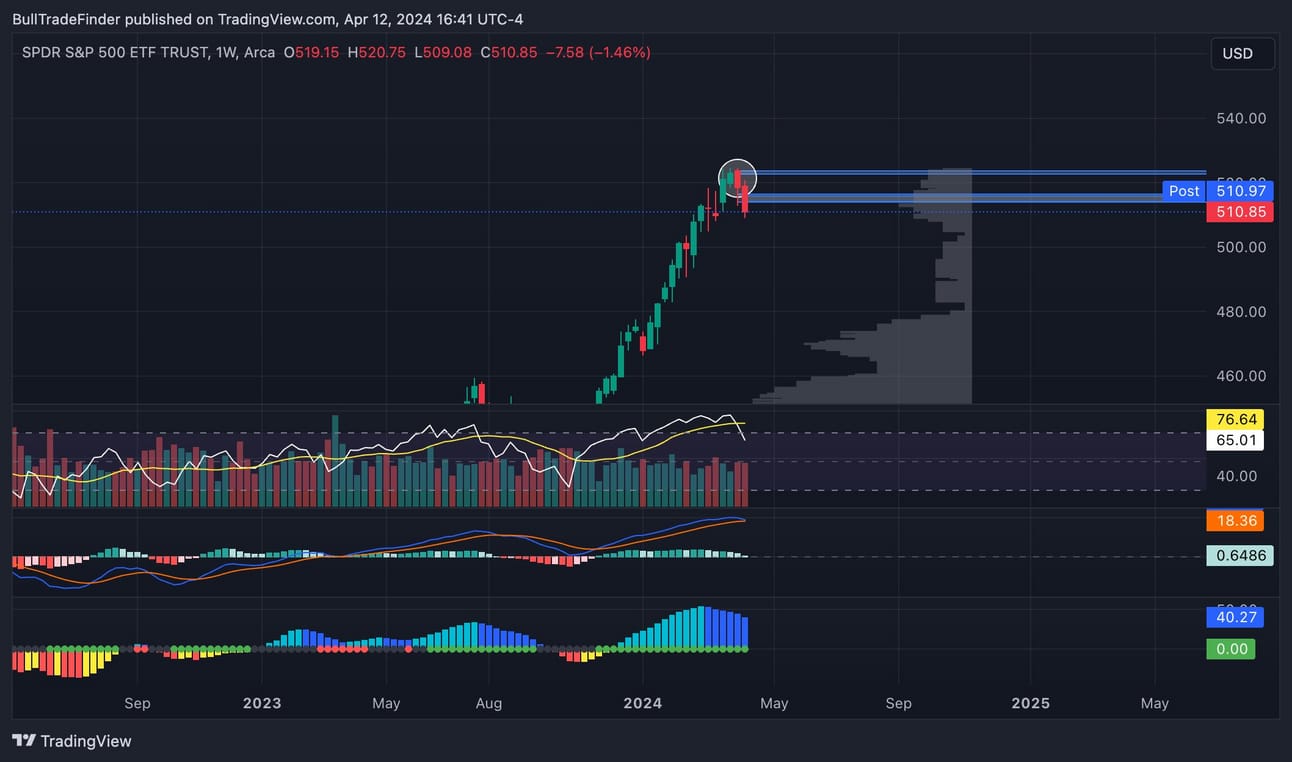
Task: Click the TradingView logo
Action: (71, 741)
